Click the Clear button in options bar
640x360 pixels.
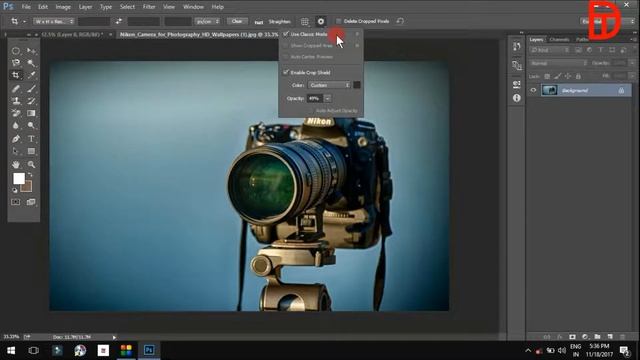tap(237, 21)
